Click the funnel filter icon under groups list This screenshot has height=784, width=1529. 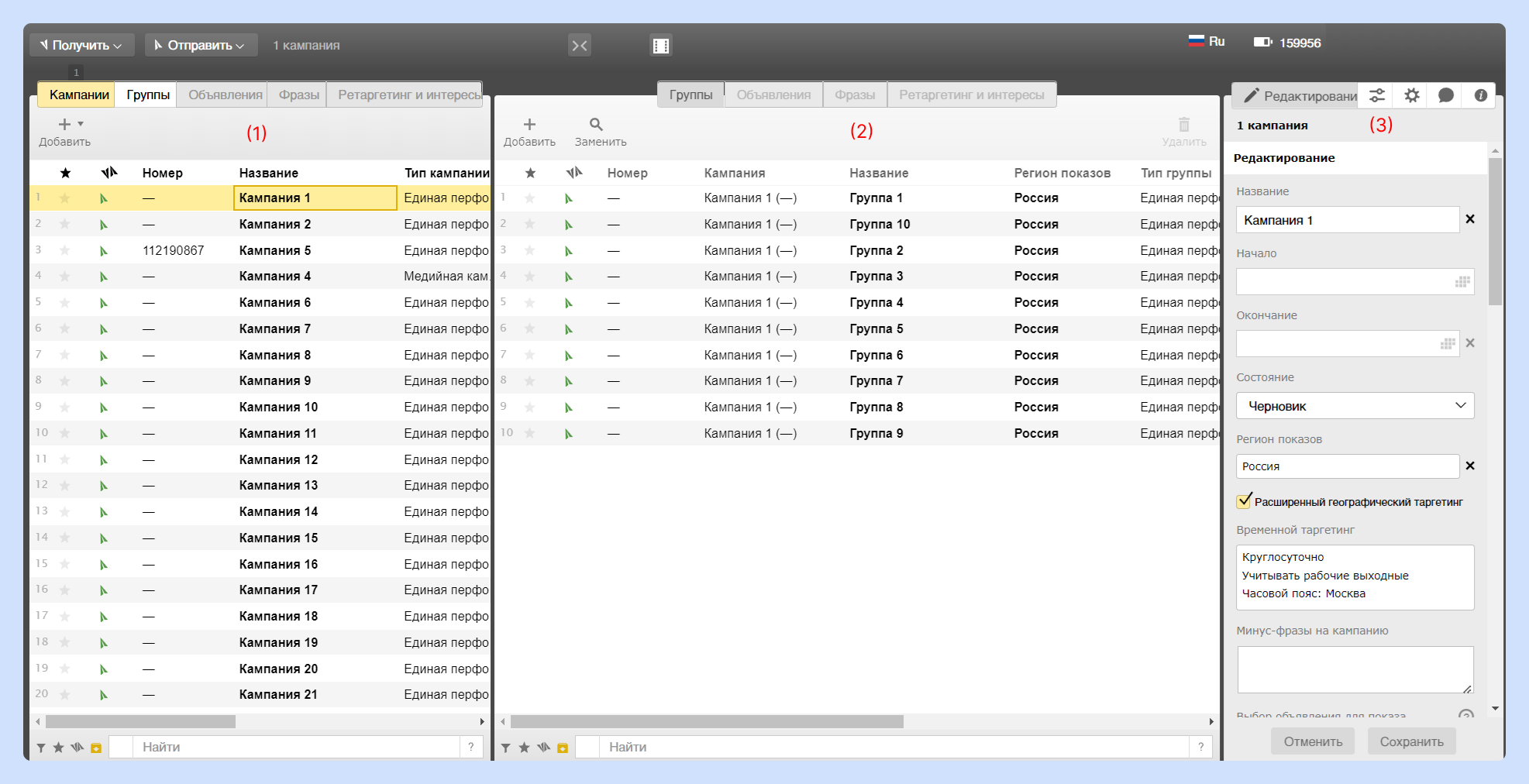(506, 748)
